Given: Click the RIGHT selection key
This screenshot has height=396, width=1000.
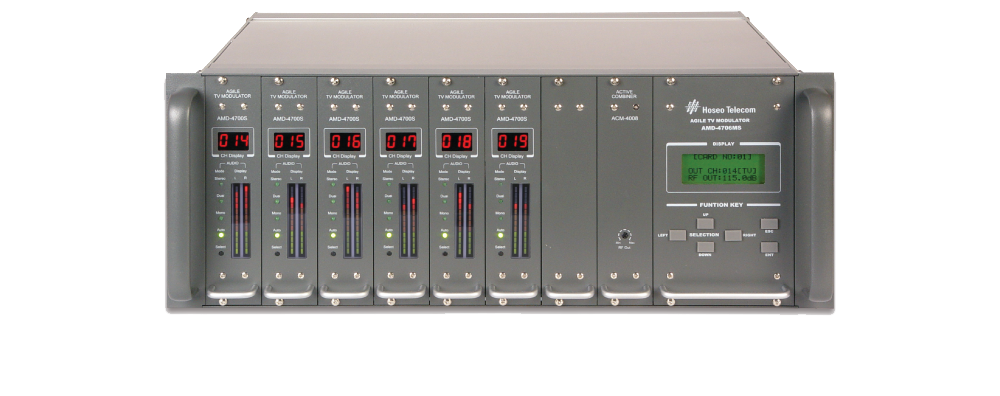Looking at the screenshot, I should (733, 235).
